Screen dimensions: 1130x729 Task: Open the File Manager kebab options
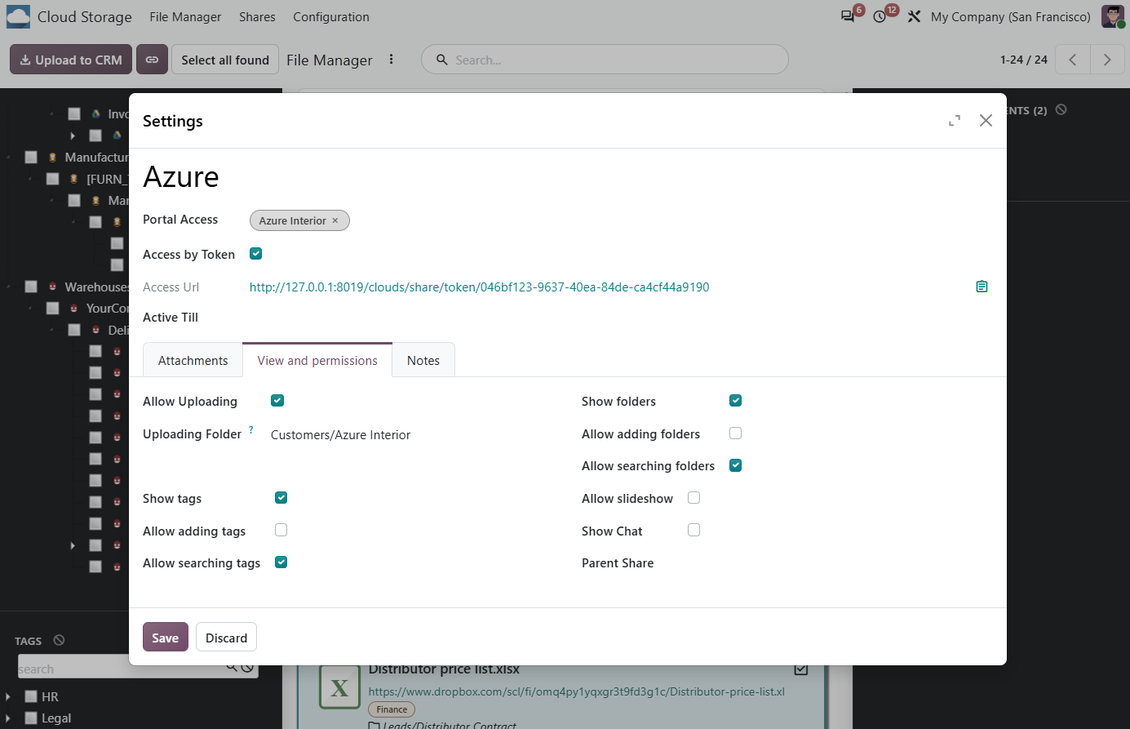coord(391,60)
